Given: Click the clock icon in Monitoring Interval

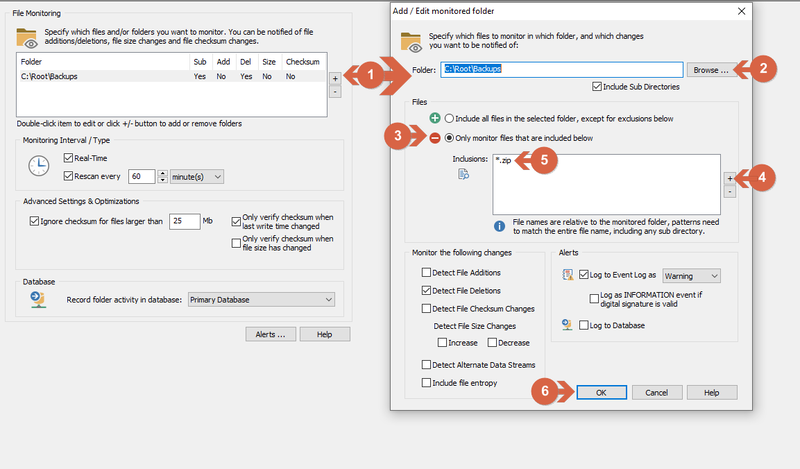Looking at the screenshot, I should click(39, 166).
